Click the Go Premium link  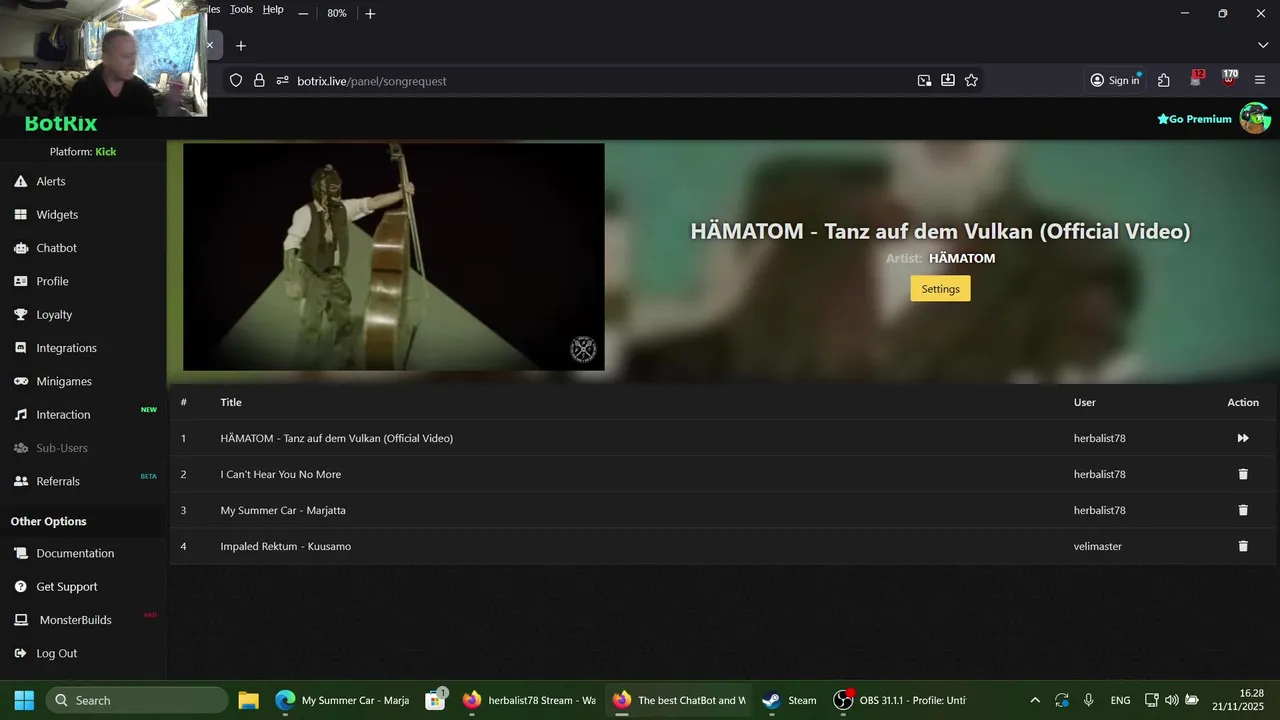click(x=1194, y=119)
